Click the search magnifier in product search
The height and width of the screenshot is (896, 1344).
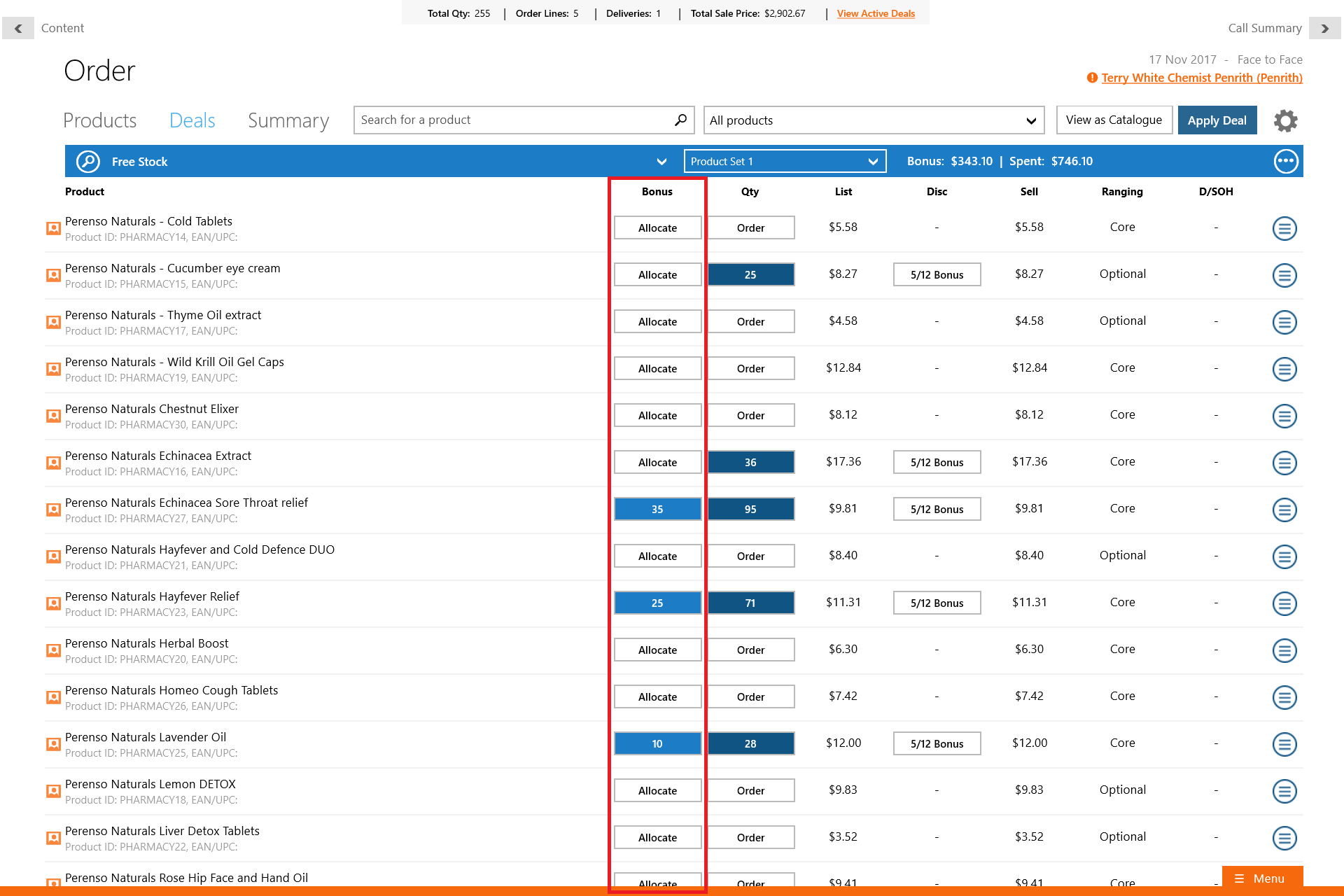click(680, 120)
